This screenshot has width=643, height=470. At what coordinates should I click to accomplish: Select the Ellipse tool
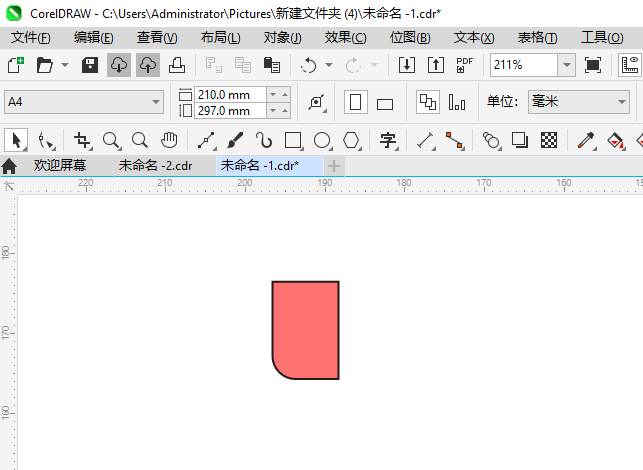(x=322, y=140)
